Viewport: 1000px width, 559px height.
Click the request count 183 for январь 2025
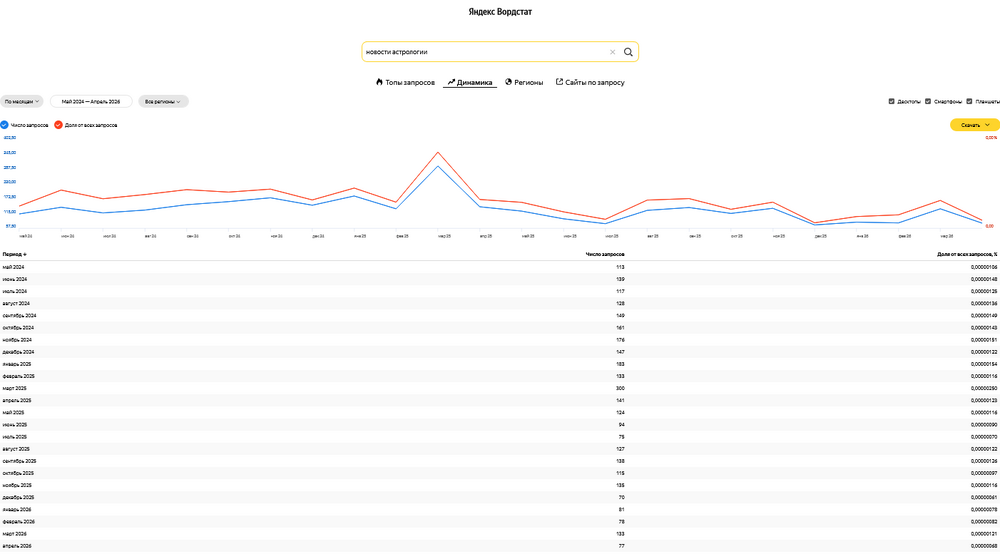[x=621, y=364]
